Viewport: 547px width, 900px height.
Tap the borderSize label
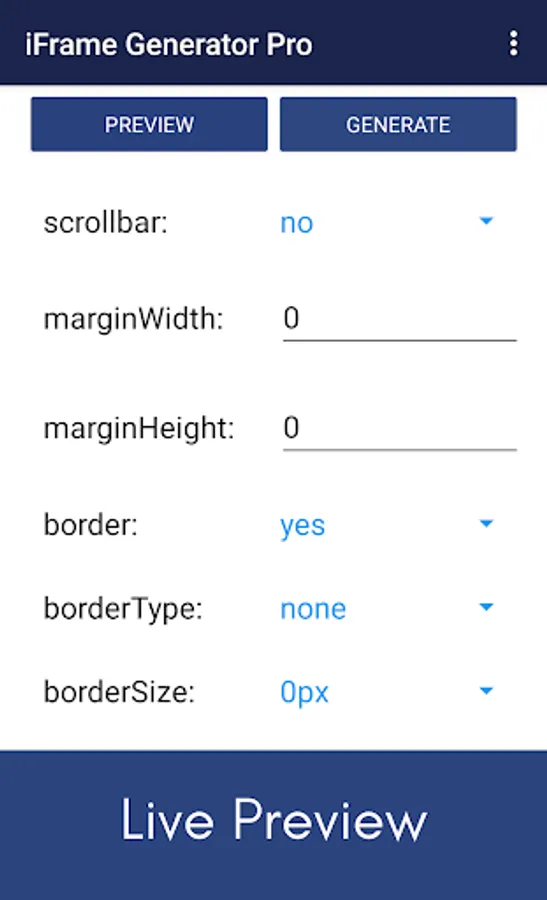pyautogui.click(x=119, y=692)
